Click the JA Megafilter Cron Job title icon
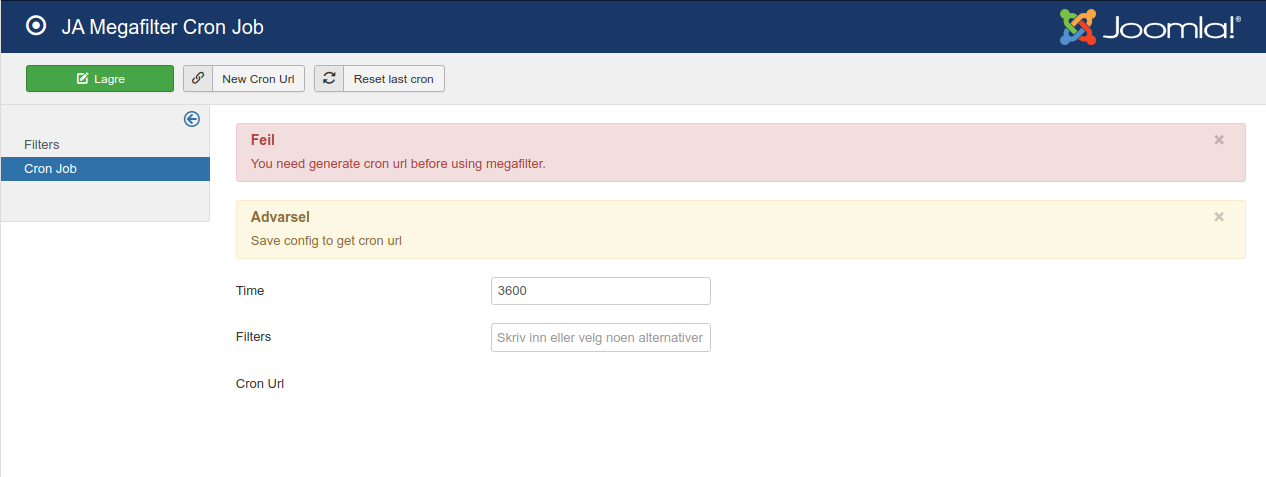This screenshot has width=1266, height=477. [36, 27]
